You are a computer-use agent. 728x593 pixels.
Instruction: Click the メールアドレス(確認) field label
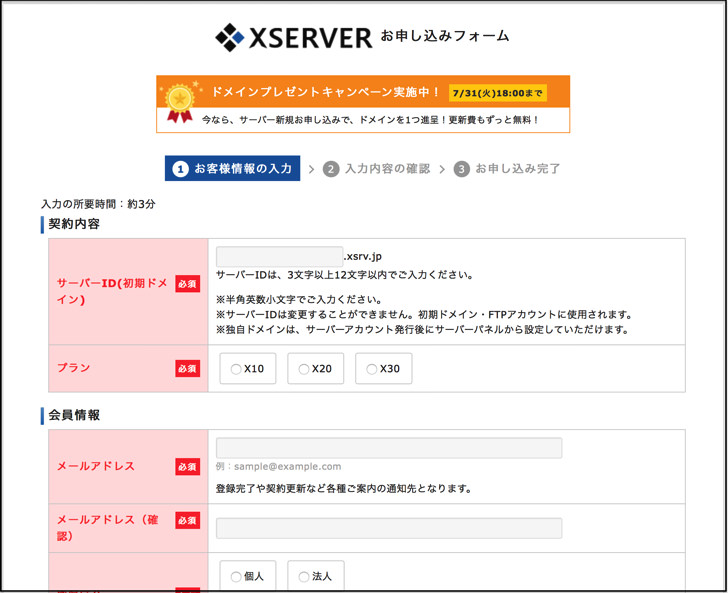click(x=107, y=528)
